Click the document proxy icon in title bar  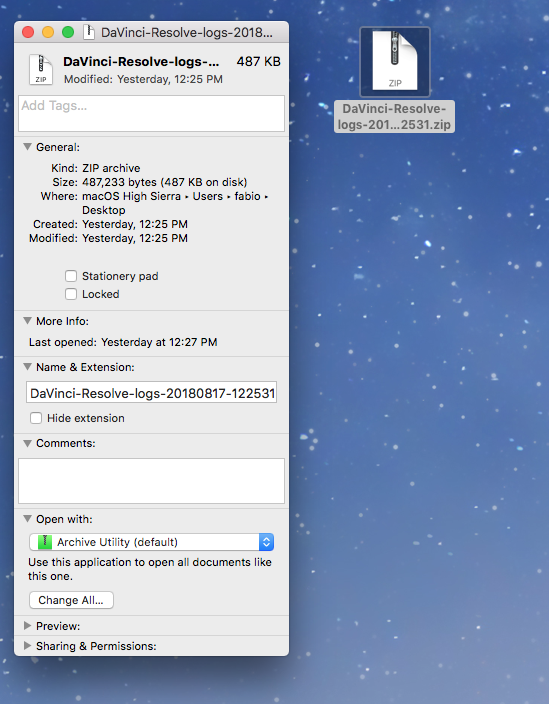[89, 32]
